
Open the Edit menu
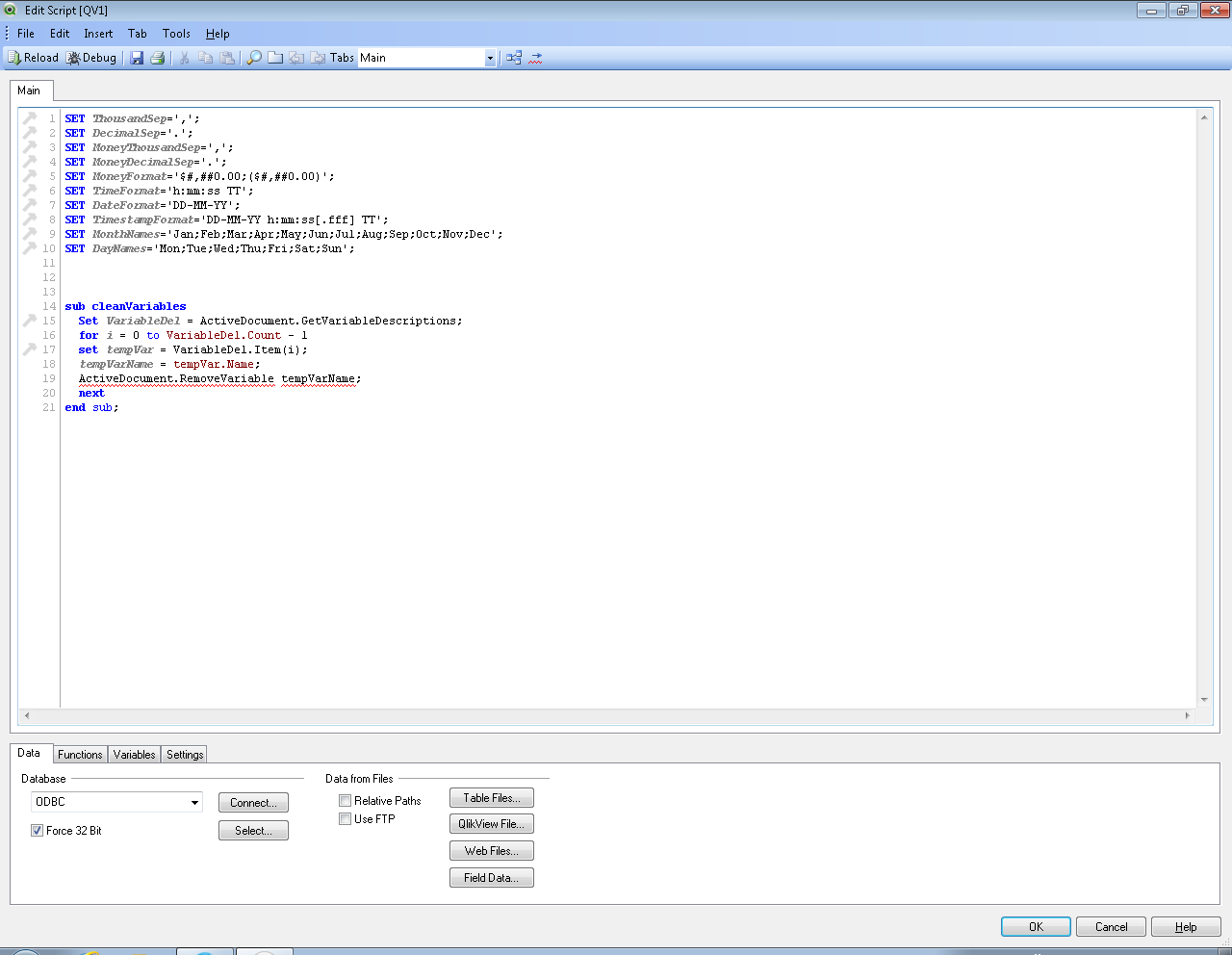(x=60, y=34)
